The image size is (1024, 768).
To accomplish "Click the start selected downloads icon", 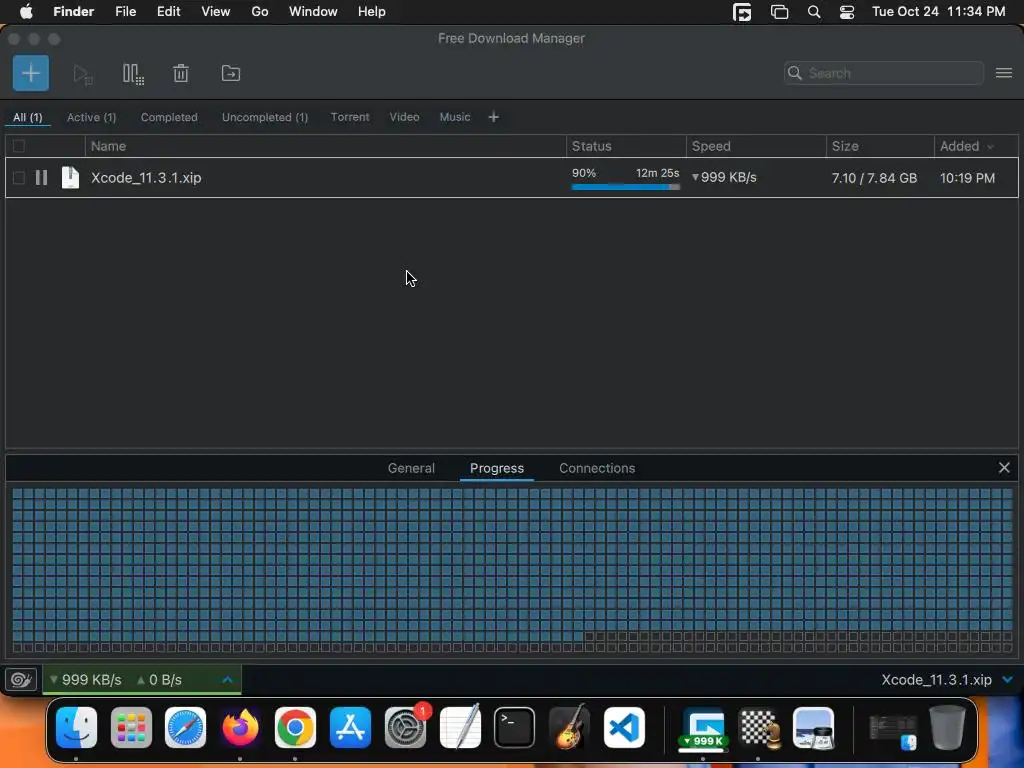I will pos(83,74).
